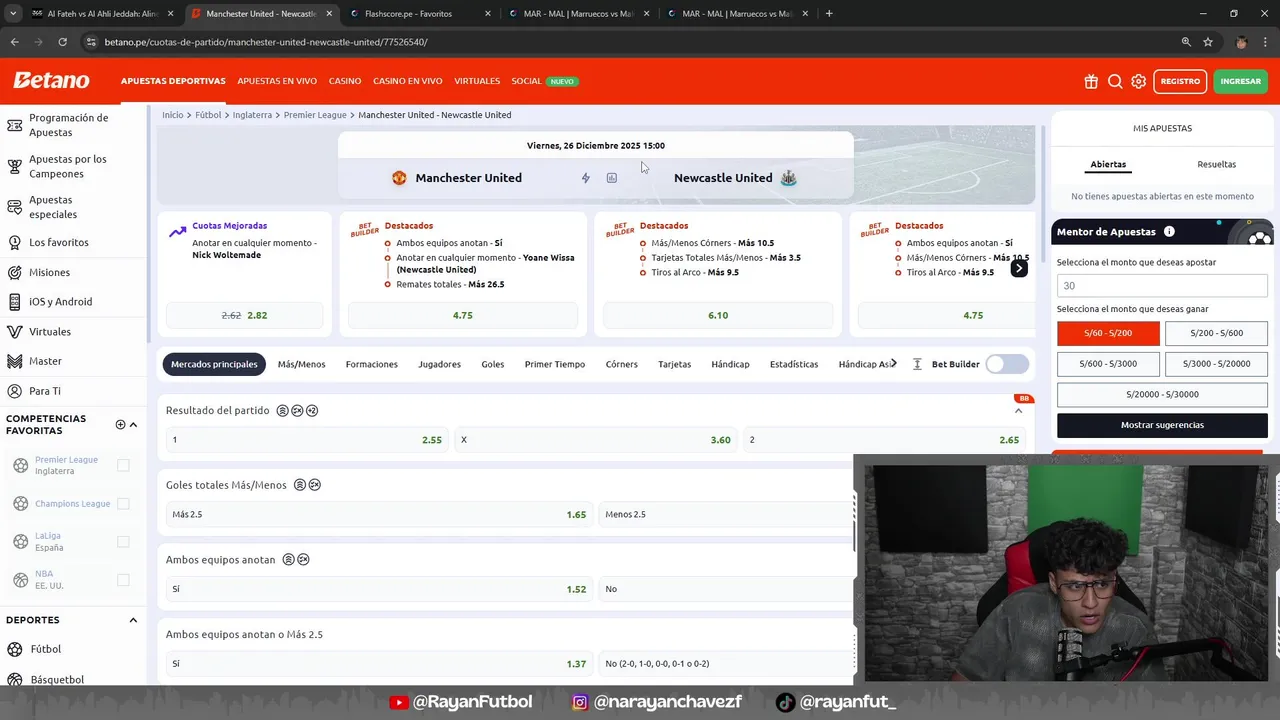Show more market tabs with the right arrow
The image size is (1280, 720).
point(893,364)
